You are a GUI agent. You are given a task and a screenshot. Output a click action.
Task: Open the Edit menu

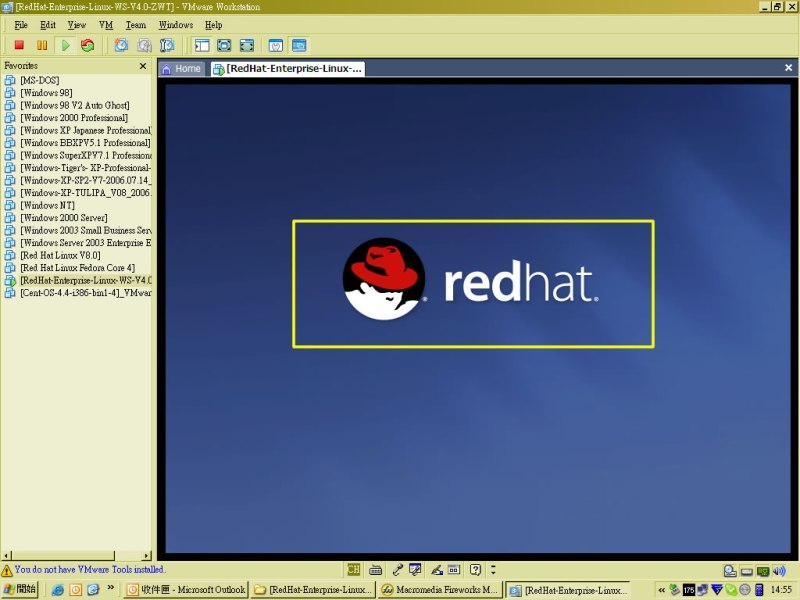point(48,25)
